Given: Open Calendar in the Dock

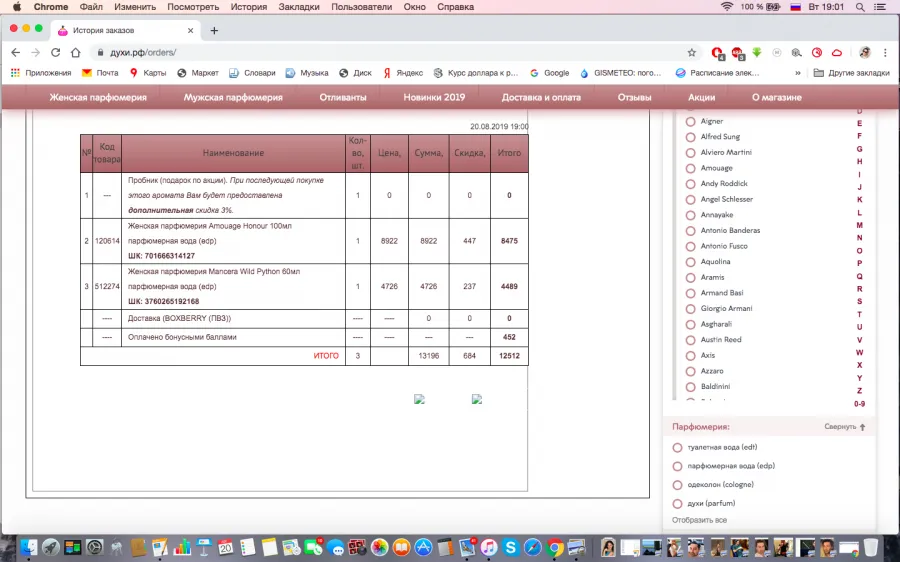Looking at the screenshot, I should click(226, 547).
